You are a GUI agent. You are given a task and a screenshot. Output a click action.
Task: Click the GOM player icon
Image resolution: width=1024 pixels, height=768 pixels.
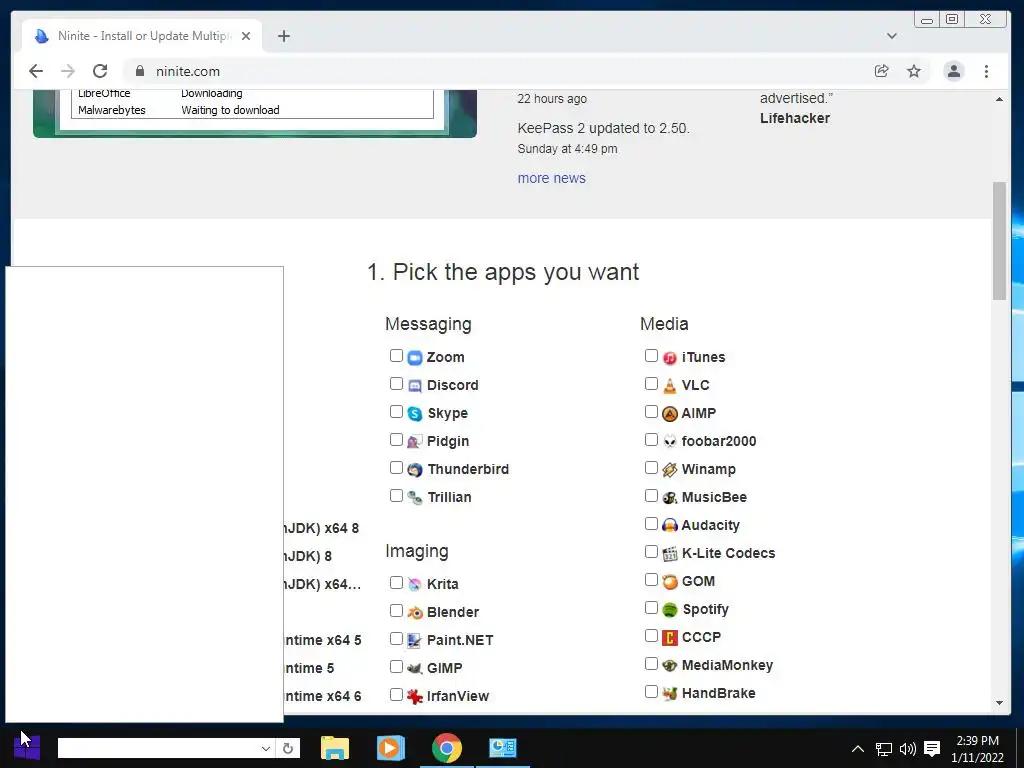(670, 582)
